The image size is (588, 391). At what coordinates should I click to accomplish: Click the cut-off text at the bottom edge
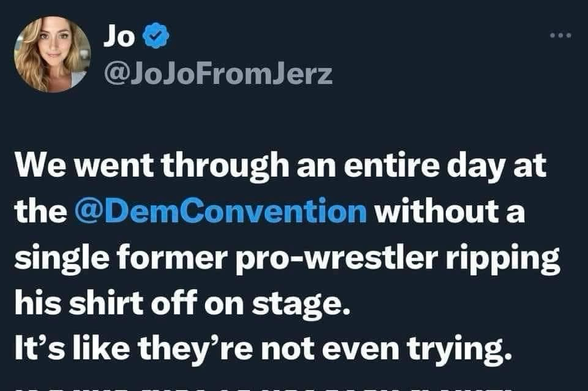(x=262, y=388)
